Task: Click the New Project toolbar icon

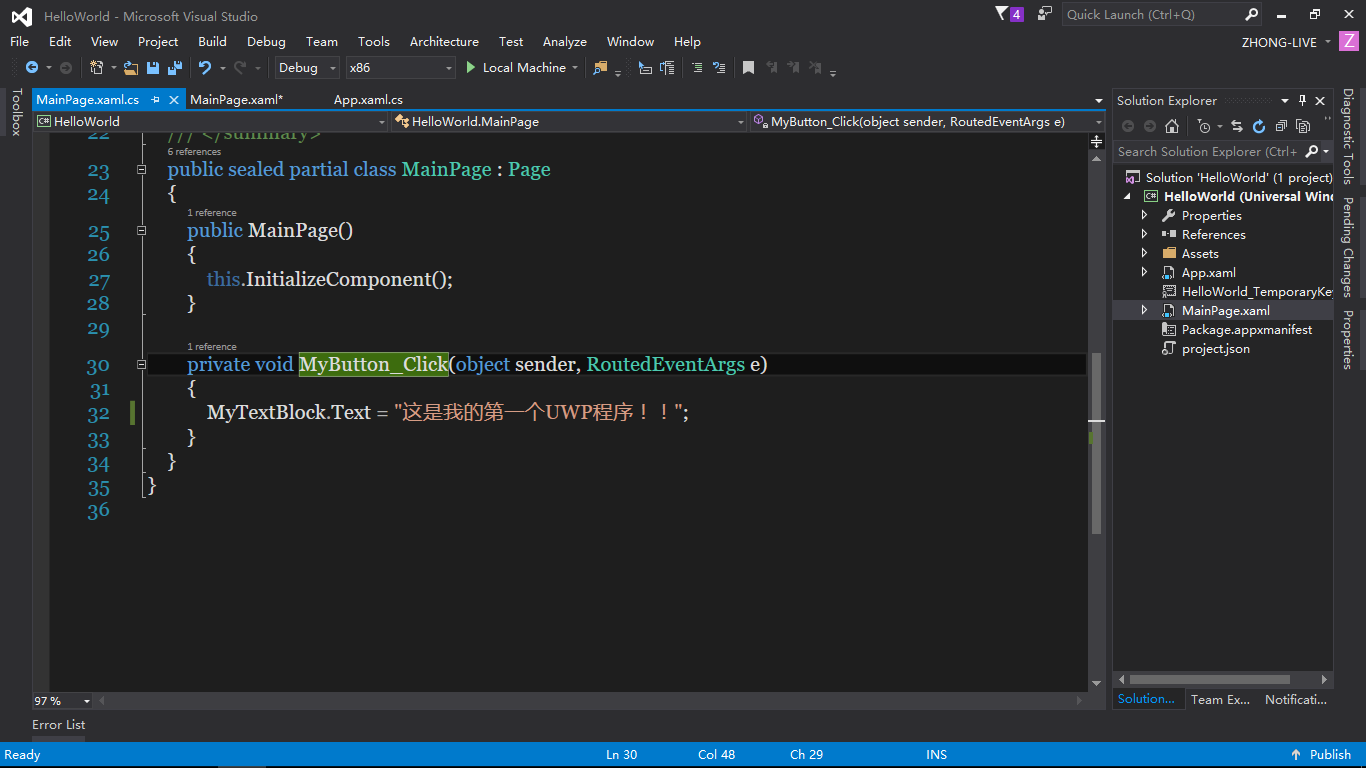Action: coord(97,68)
